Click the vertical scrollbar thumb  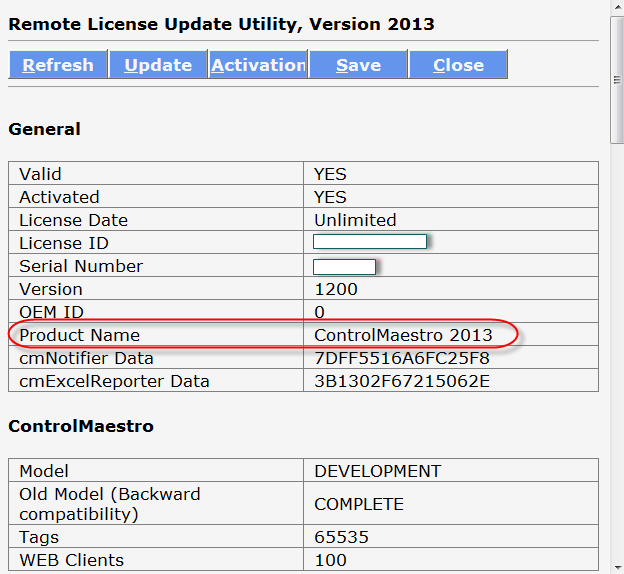pos(617,80)
